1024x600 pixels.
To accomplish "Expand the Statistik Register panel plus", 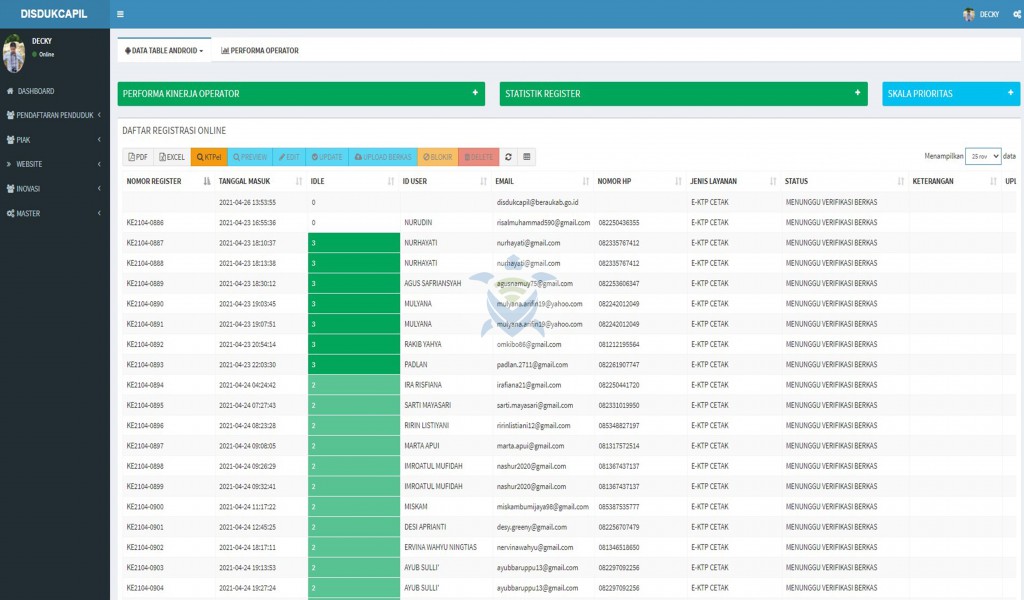I will coord(857,93).
